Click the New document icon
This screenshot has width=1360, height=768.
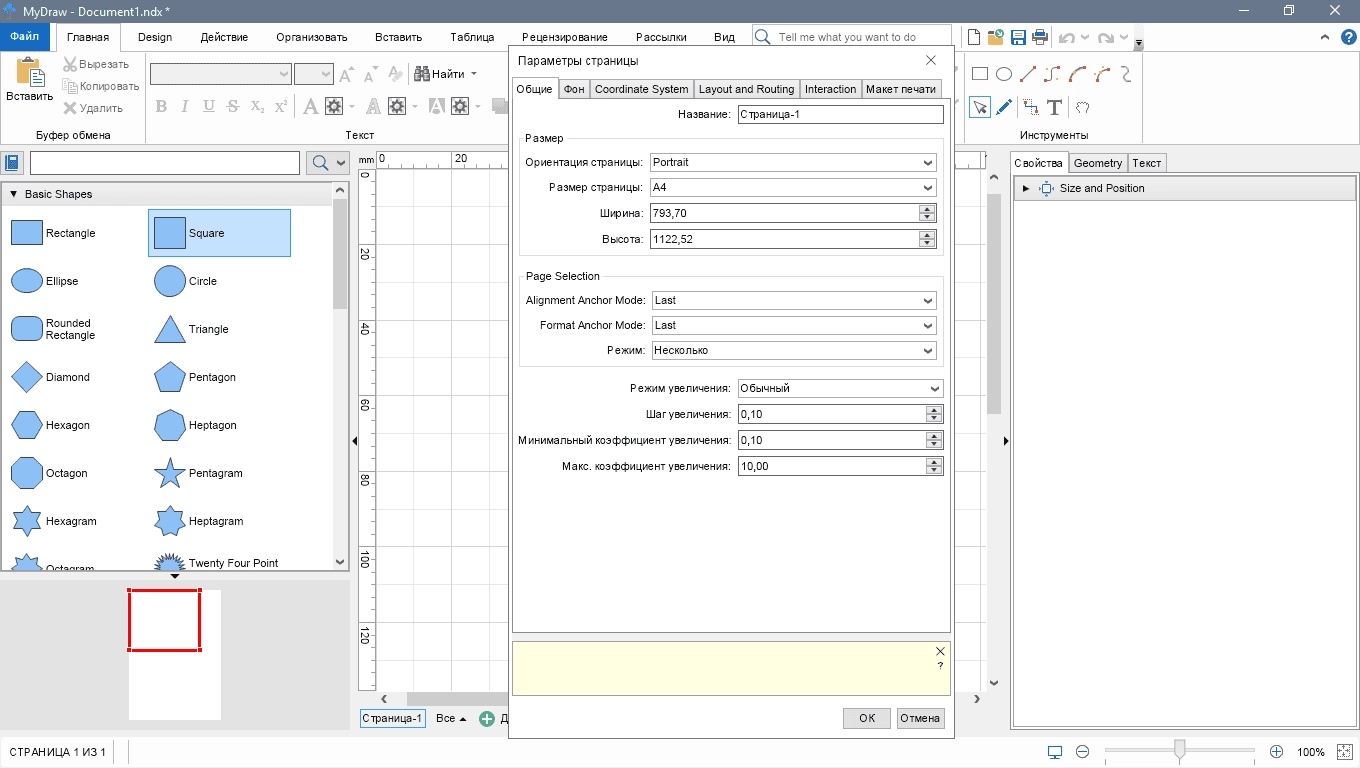(974, 37)
